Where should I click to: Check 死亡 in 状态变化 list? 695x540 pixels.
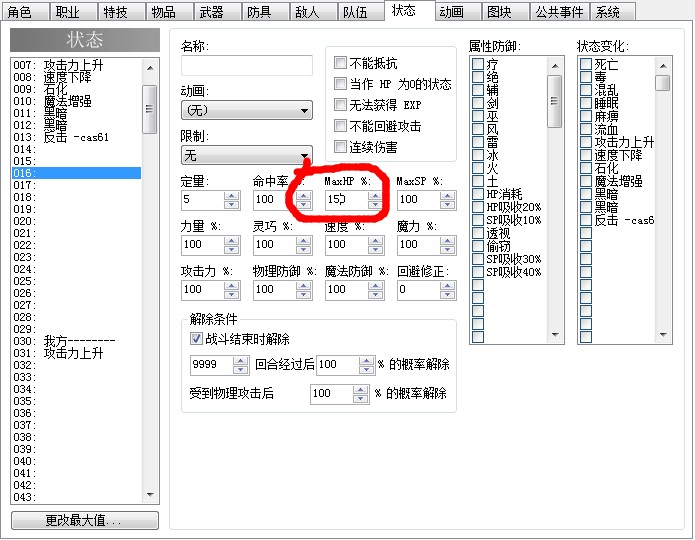[586, 64]
